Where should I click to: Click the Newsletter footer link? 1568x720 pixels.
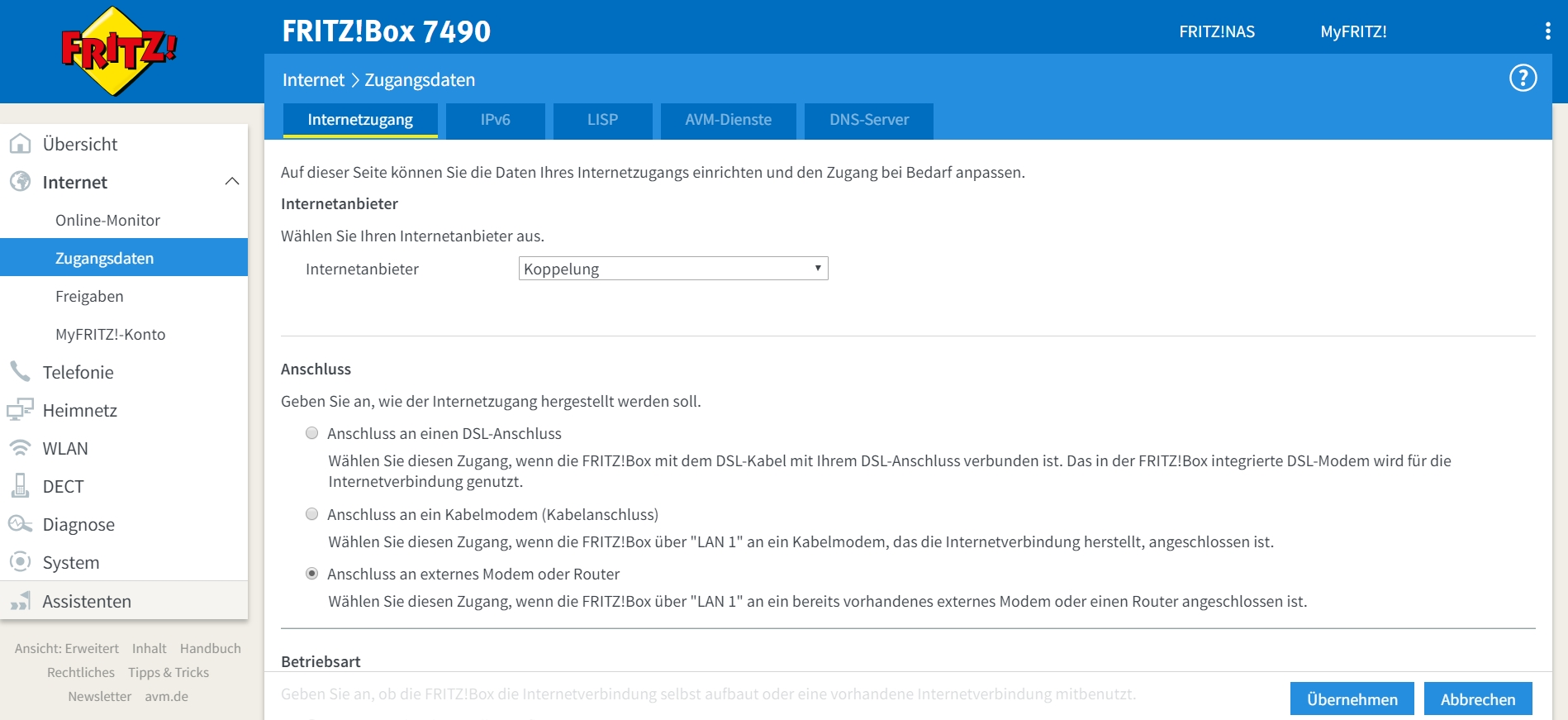[x=100, y=697]
